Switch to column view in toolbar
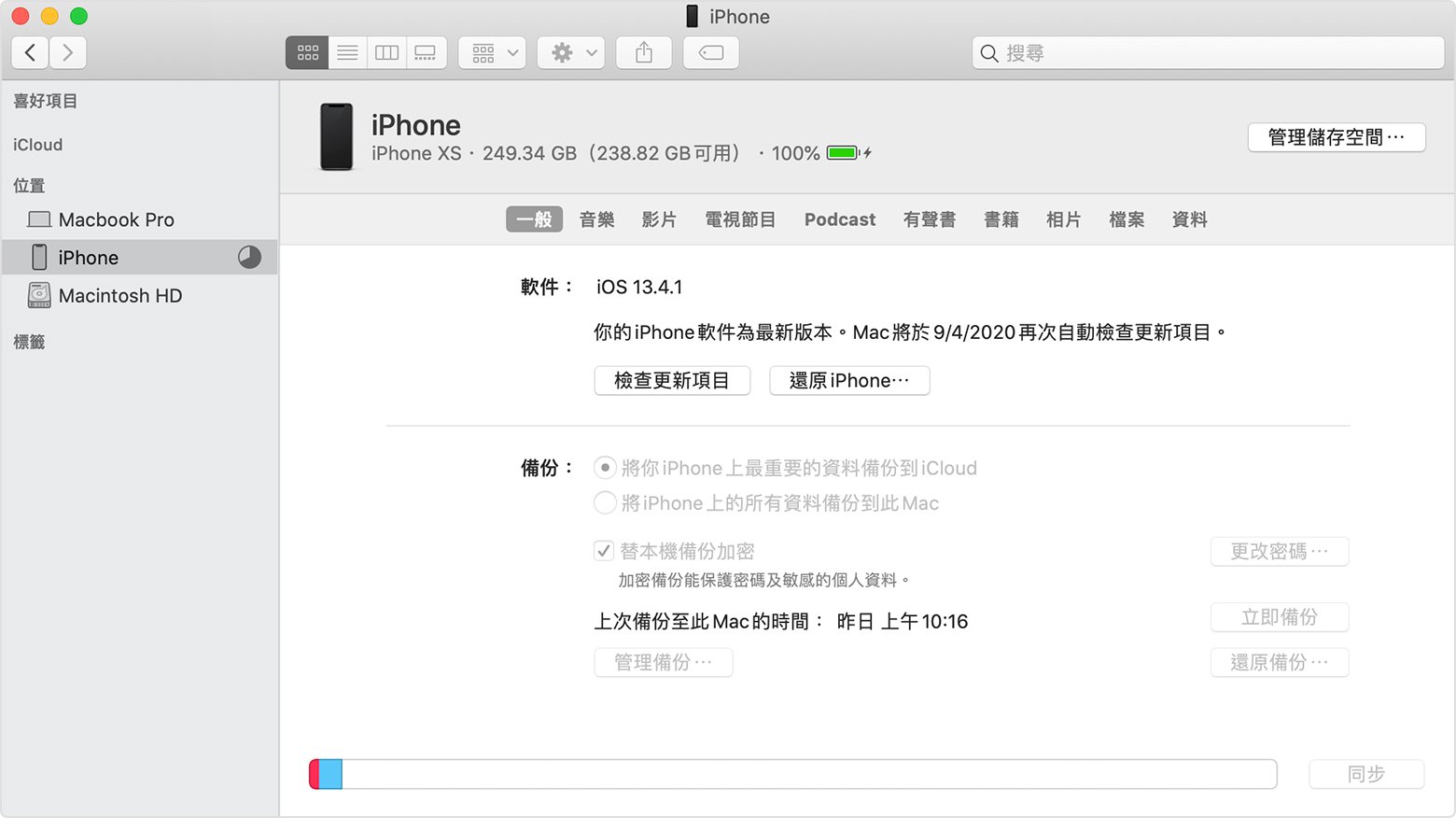This screenshot has height=818, width=1456. [x=386, y=52]
